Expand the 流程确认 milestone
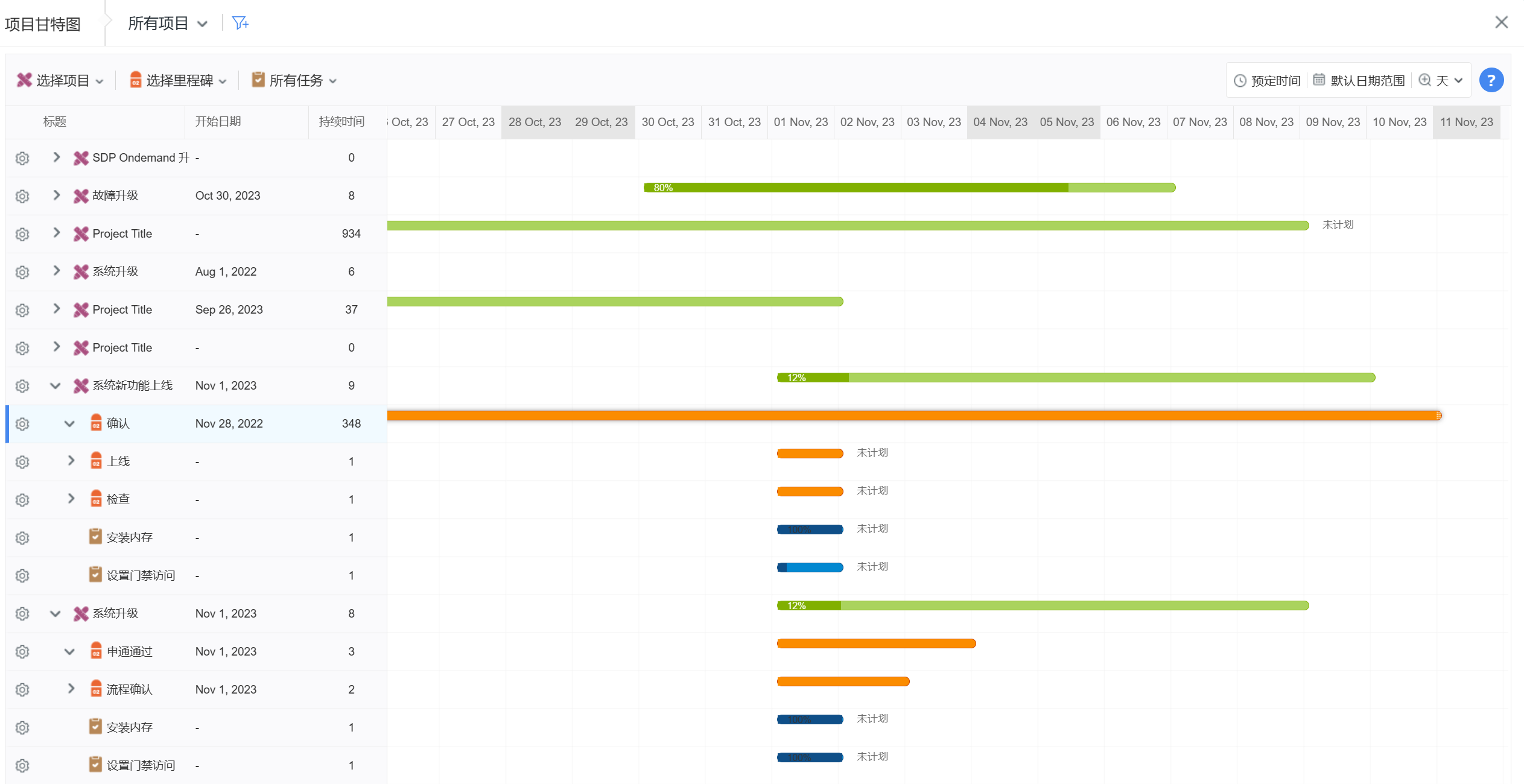The image size is (1524, 784). pos(71,689)
